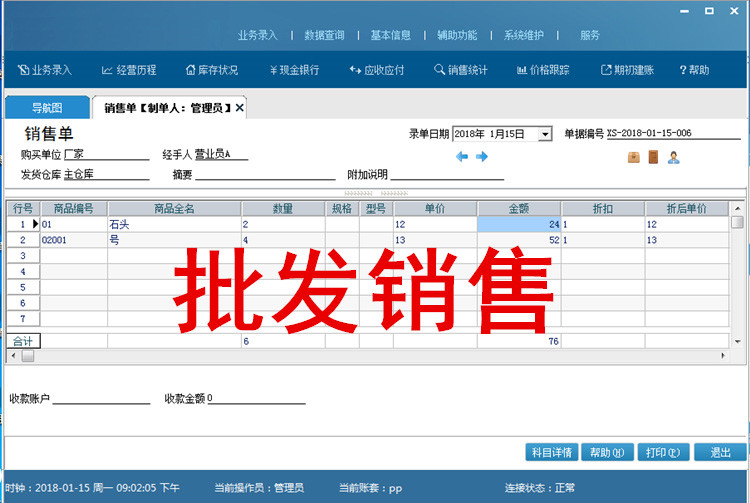
Task: Click the 摘要 input field
Action: [x=265, y=174]
